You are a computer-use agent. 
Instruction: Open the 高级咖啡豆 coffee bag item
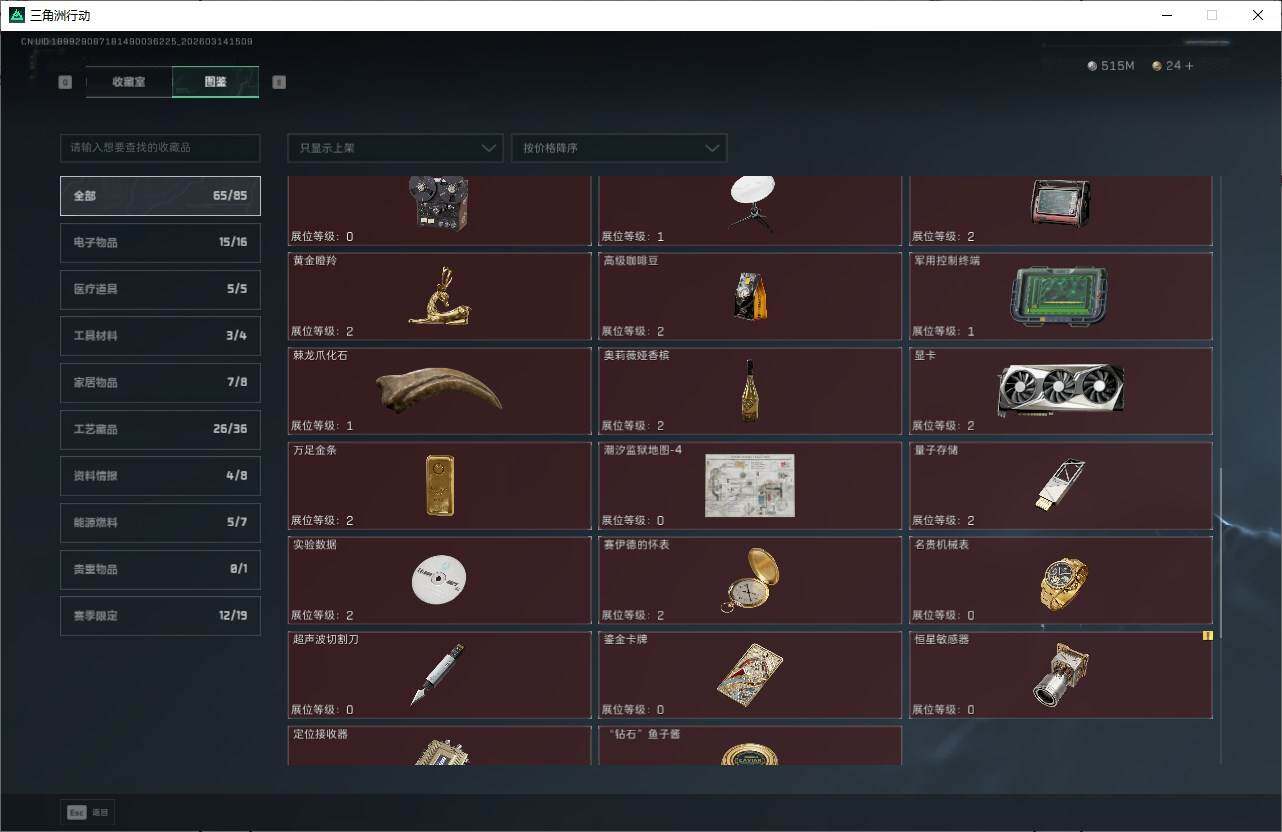pyautogui.click(x=750, y=296)
